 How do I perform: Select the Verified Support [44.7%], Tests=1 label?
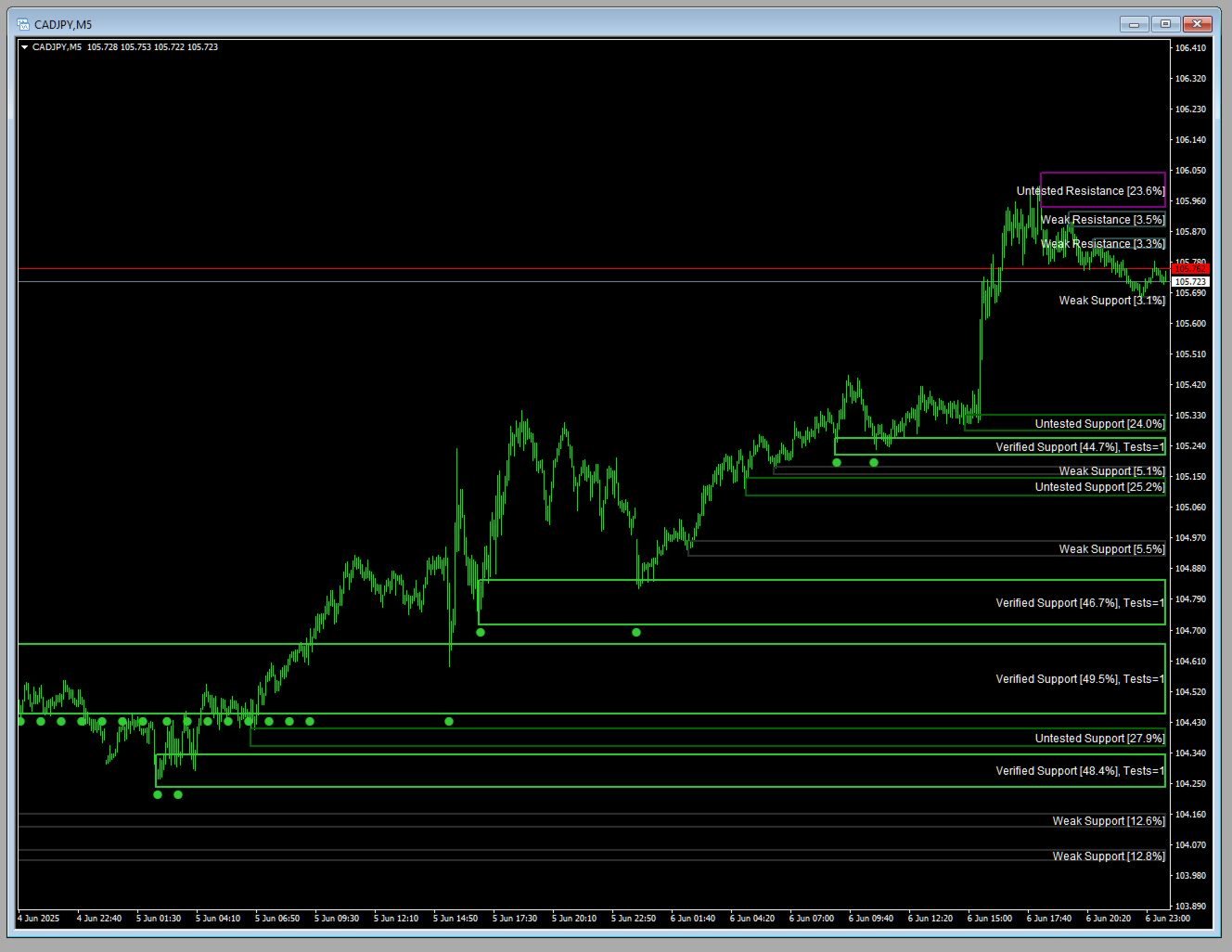1081,446
